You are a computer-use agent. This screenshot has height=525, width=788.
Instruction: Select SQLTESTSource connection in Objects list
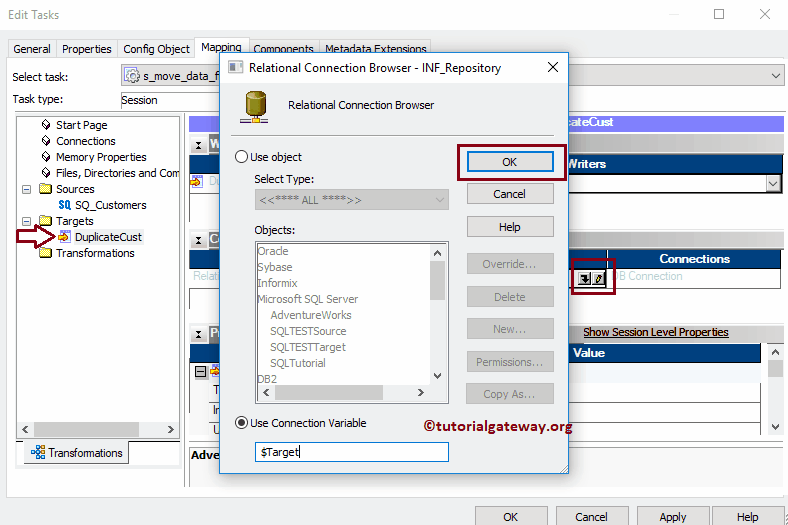click(308, 331)
